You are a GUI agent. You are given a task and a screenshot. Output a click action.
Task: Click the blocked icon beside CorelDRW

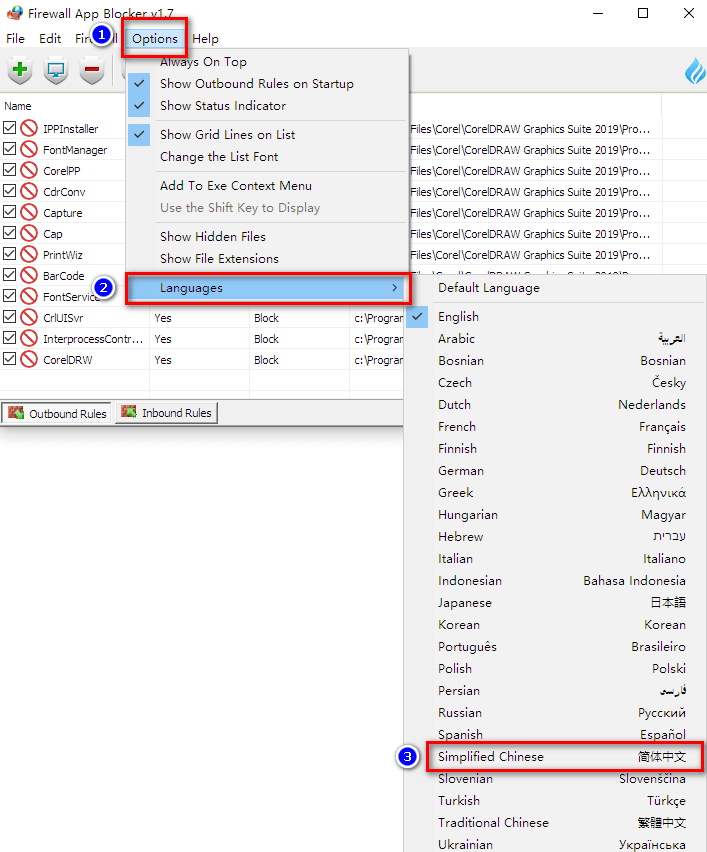[x=29, y=360]
